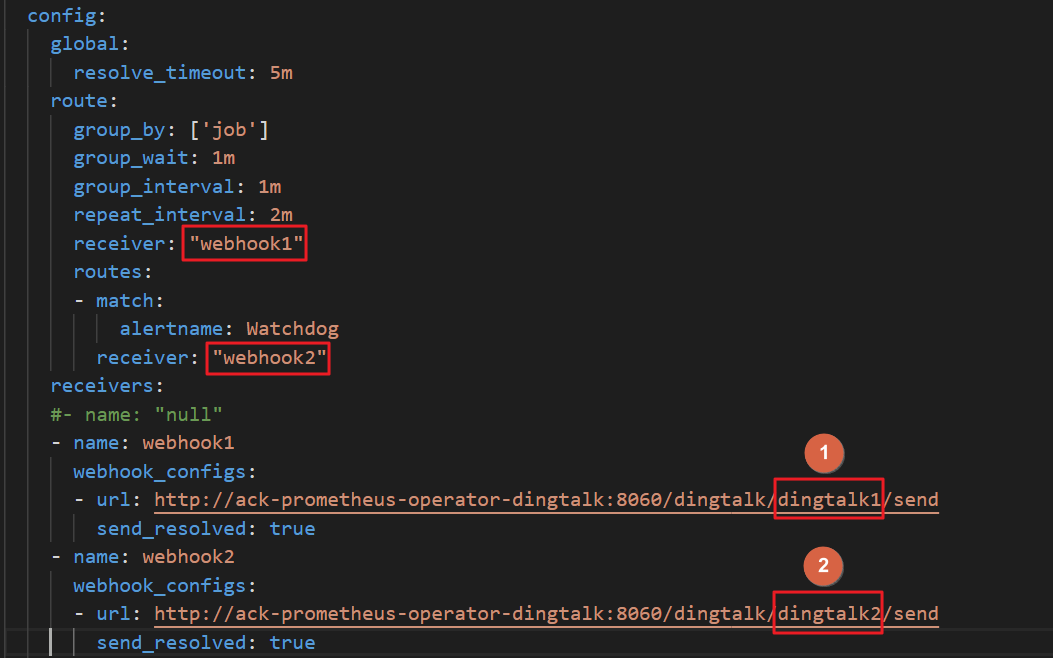Screen dimensions: 1053x658
Task: Click the '5m' resolve timeout value
Action: pos(281,73)
